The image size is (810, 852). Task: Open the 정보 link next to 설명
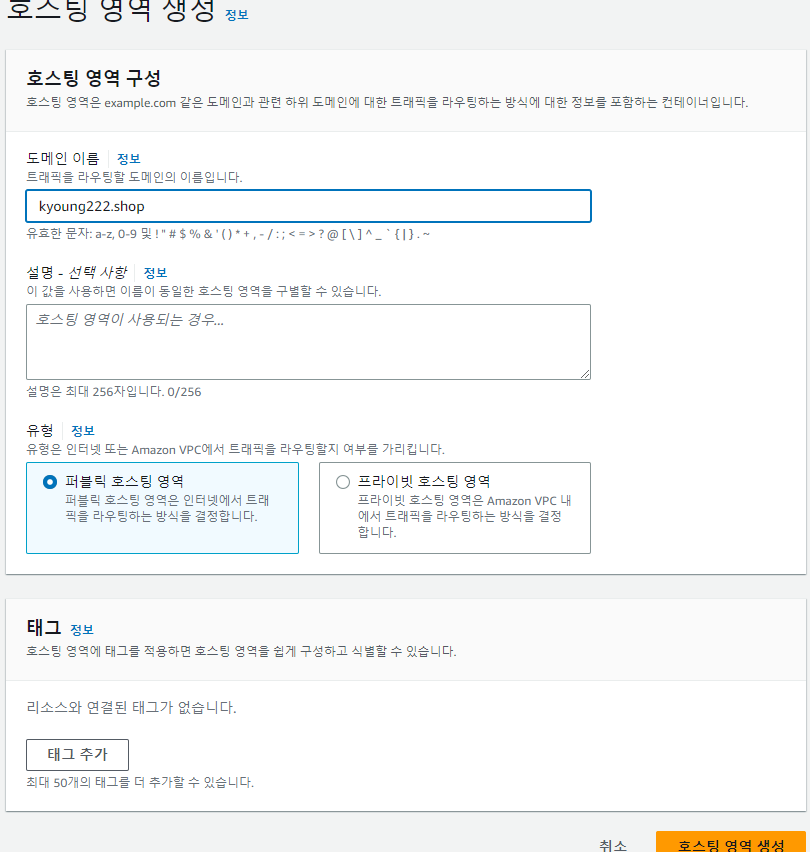click(155, 272)
